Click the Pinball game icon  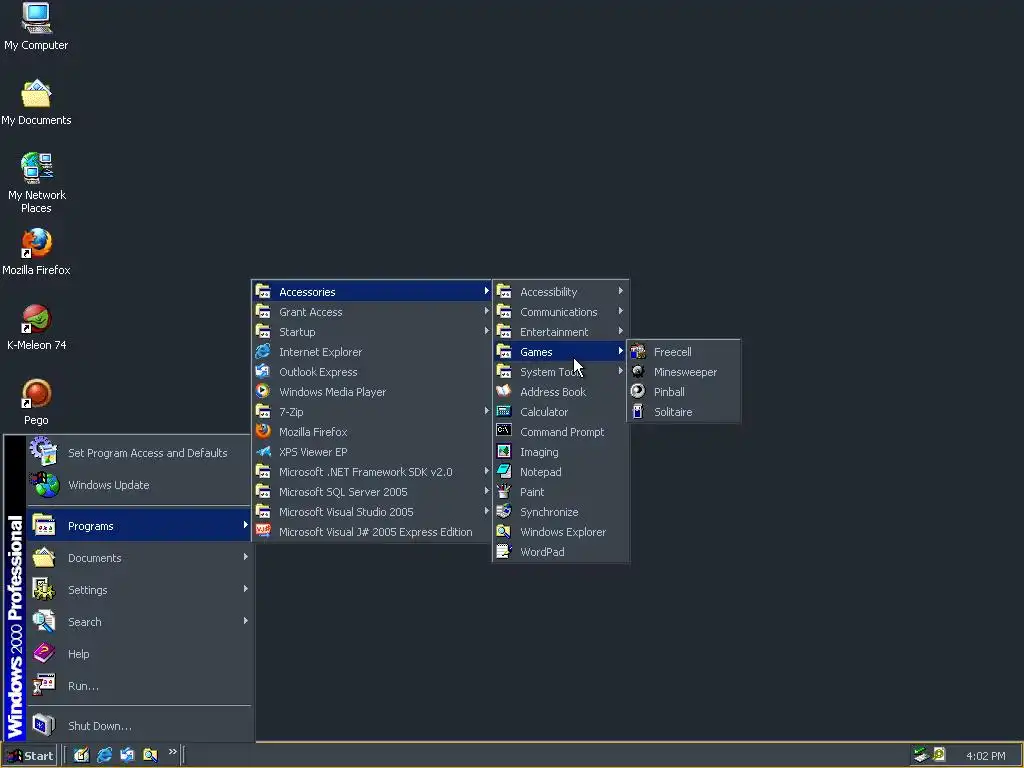click(x=638, y=391)
